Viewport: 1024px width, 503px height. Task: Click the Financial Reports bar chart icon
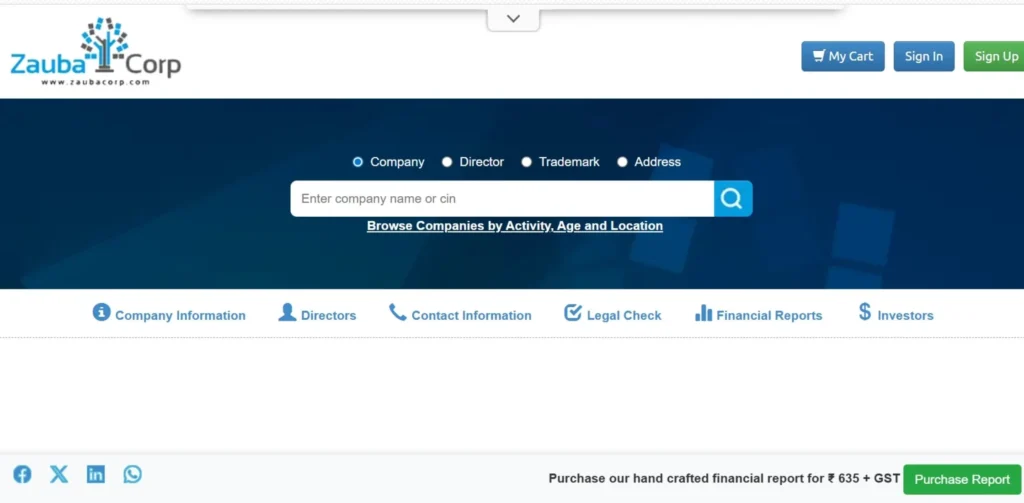point(703,312)
